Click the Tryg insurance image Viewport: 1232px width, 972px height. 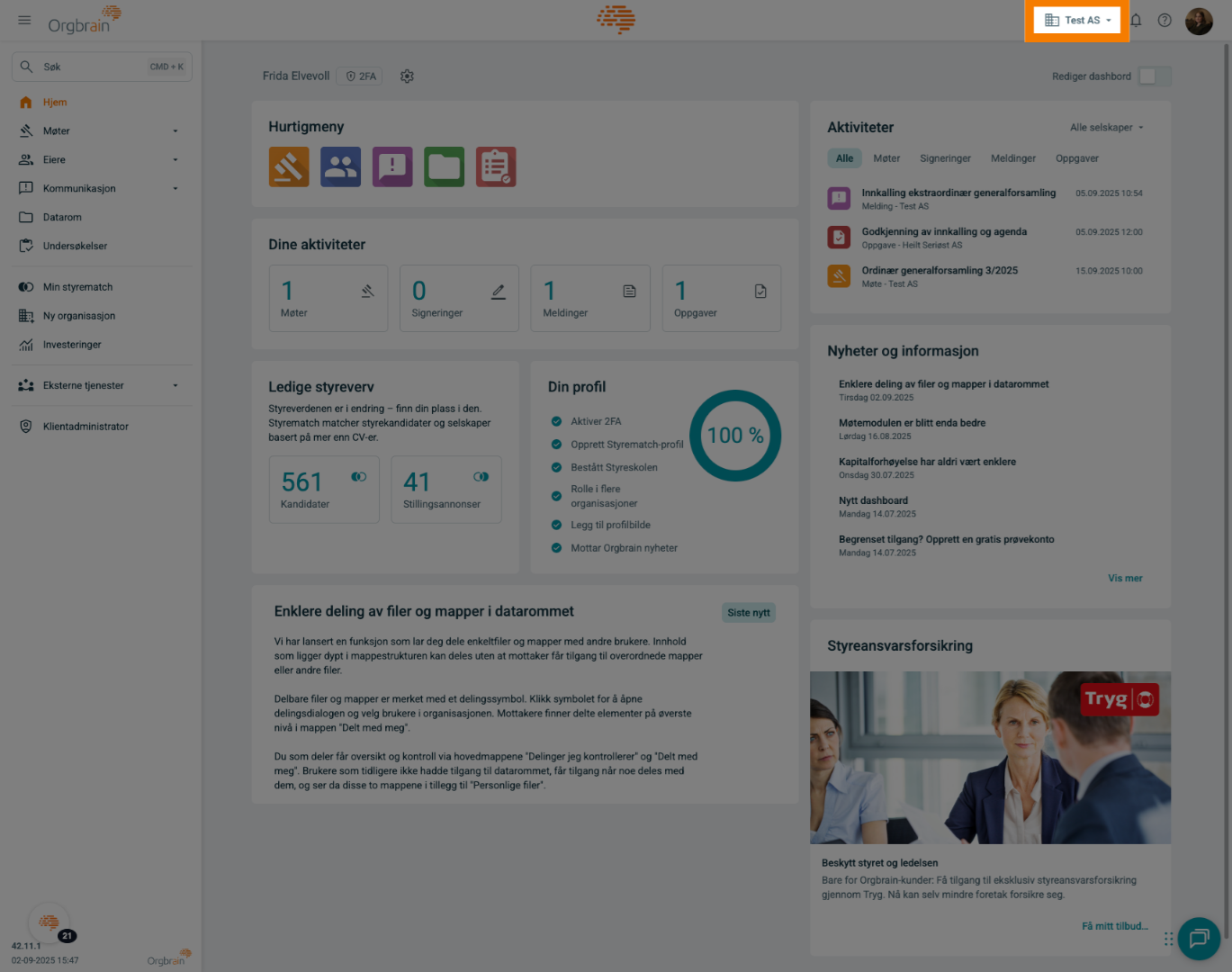990,758
